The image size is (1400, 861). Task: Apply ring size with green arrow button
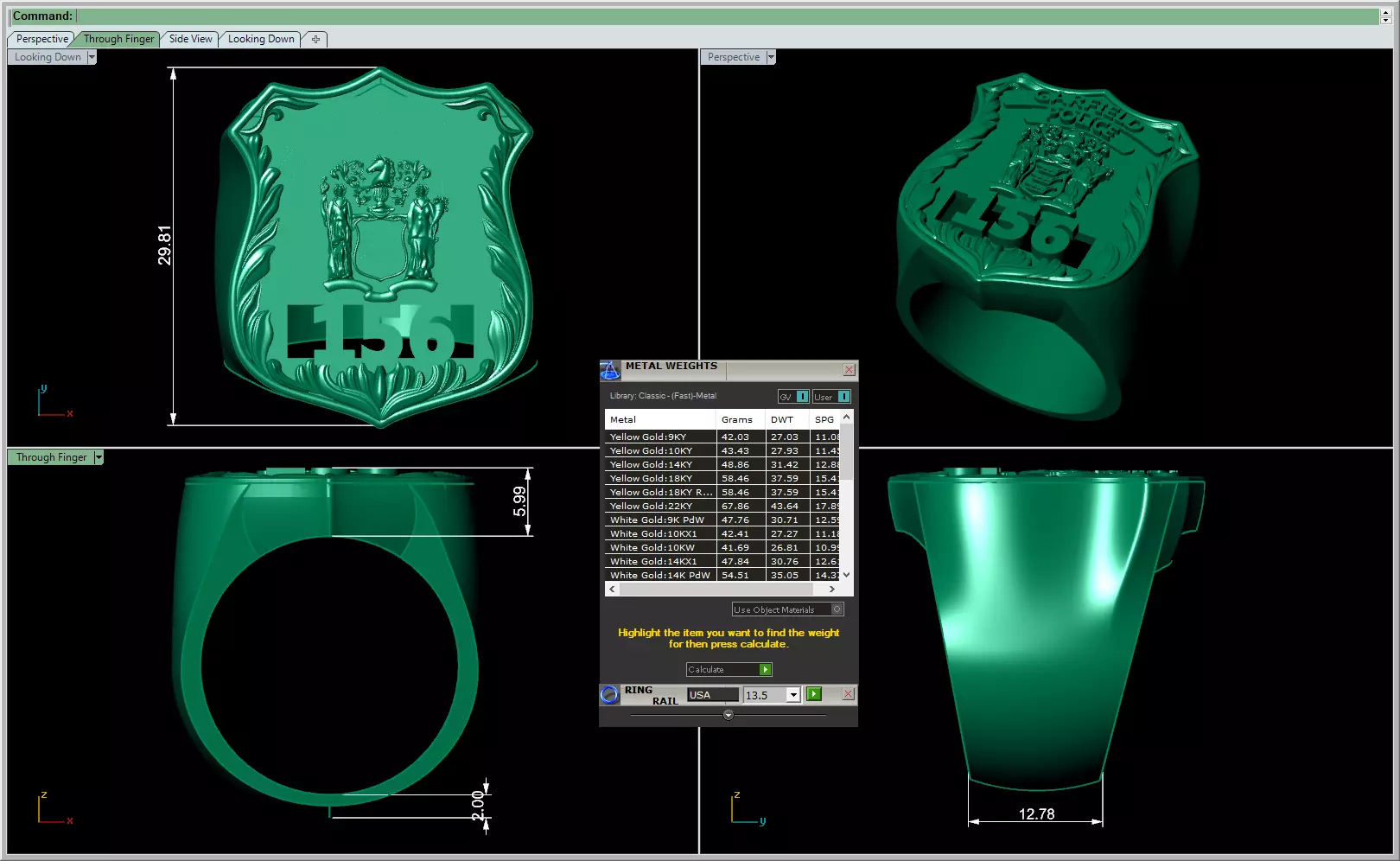[814, 694]
